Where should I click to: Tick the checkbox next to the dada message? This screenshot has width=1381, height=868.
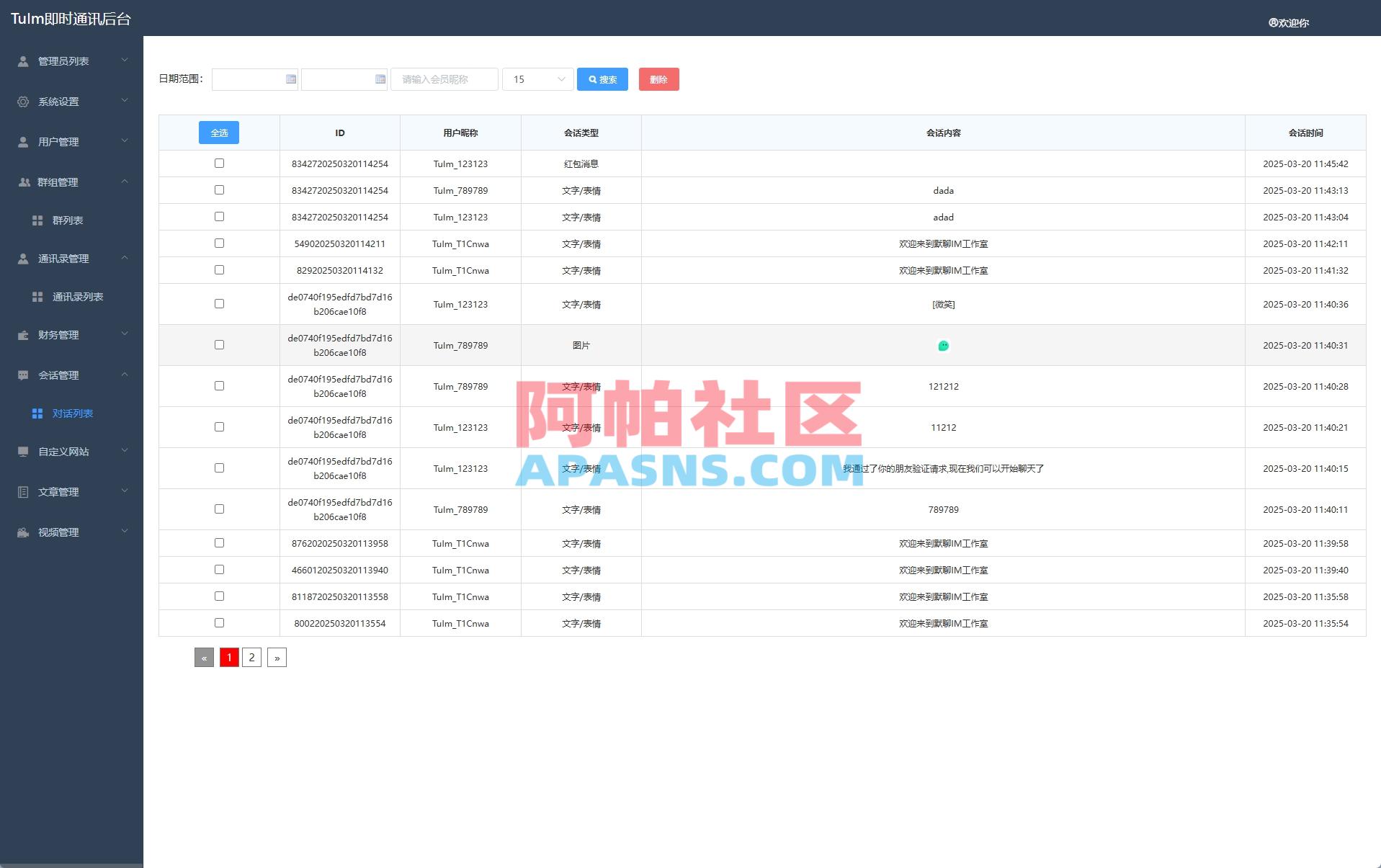tap(219, 189)
